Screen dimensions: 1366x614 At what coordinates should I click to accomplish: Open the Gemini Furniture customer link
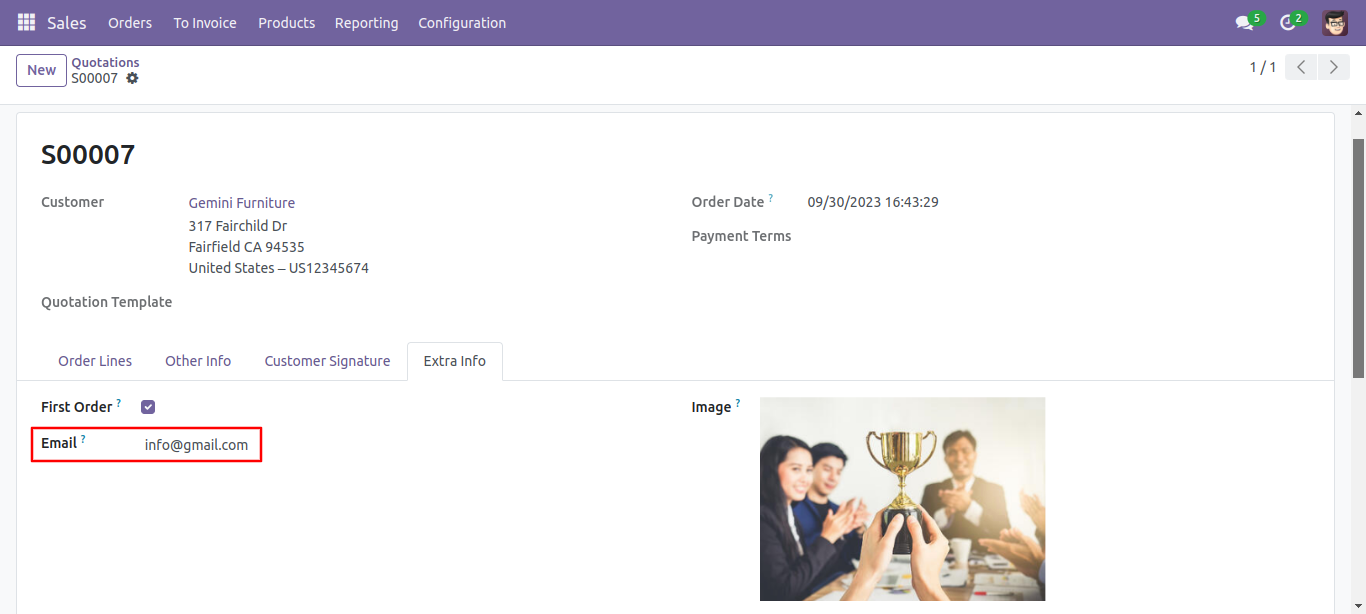(x=242, y=203)
